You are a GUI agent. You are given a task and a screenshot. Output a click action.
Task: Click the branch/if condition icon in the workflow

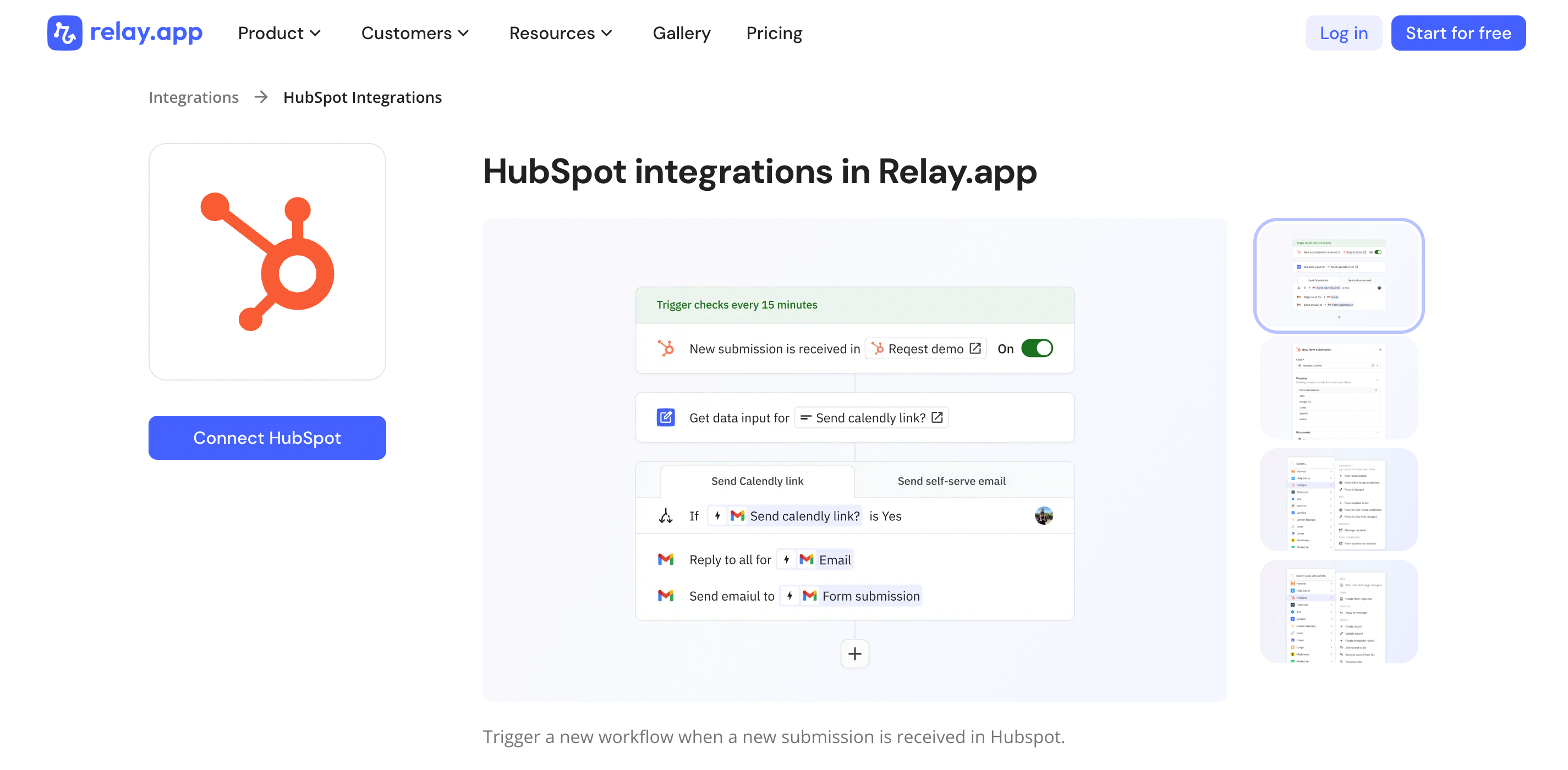[x=666, y=516]
